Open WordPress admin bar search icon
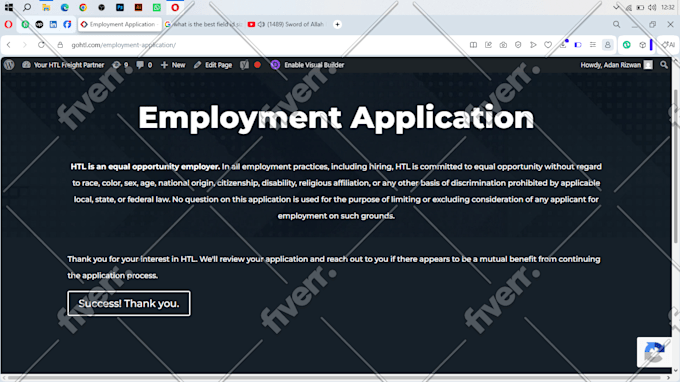 point(664,65)
